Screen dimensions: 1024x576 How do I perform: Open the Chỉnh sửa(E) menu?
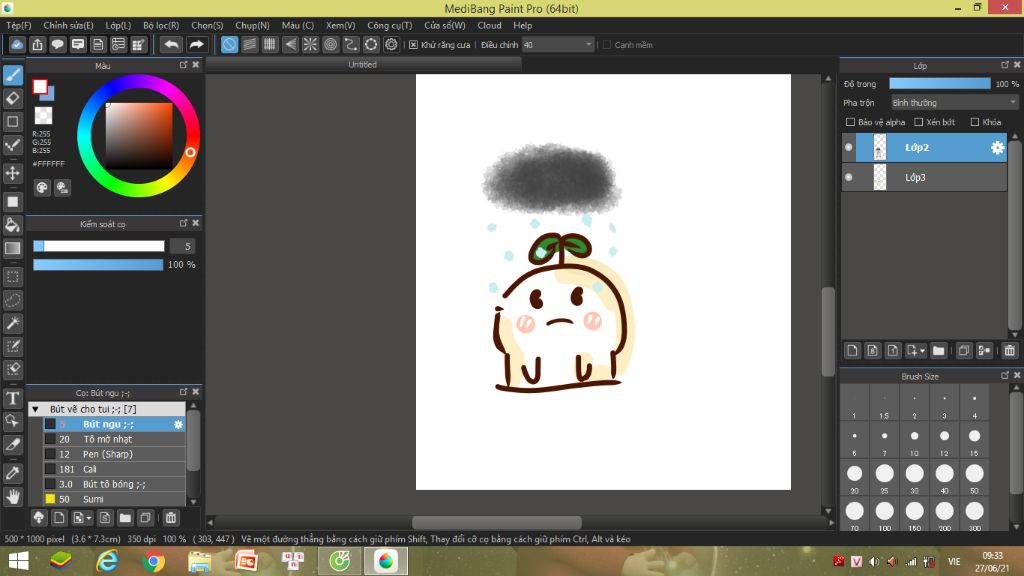click(69, 25)
